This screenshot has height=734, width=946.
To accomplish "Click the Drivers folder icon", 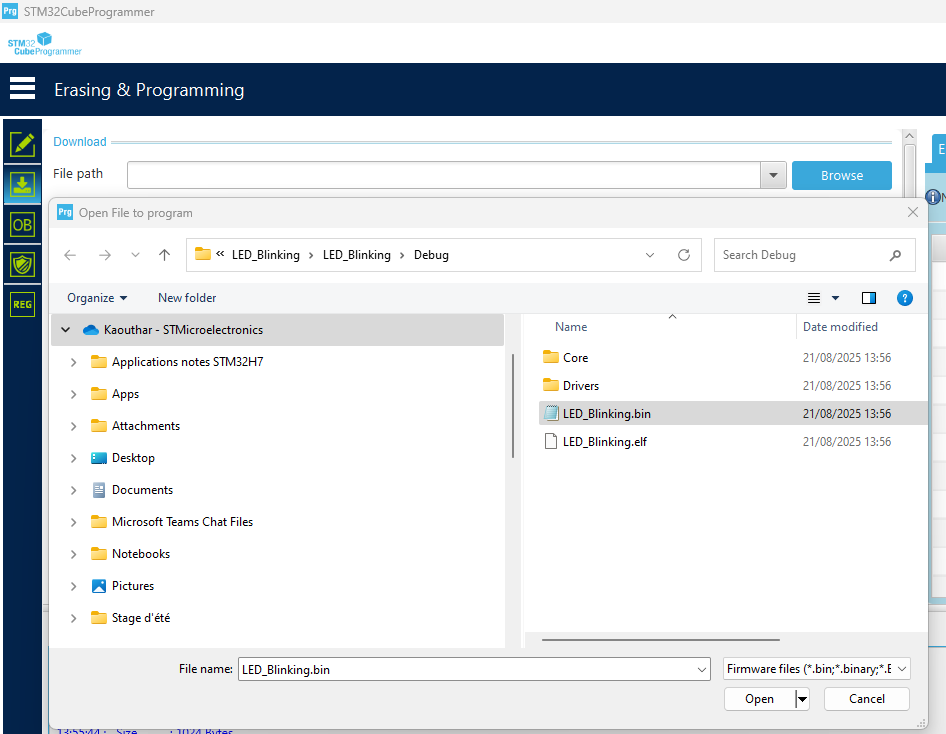I will point(550,385).
